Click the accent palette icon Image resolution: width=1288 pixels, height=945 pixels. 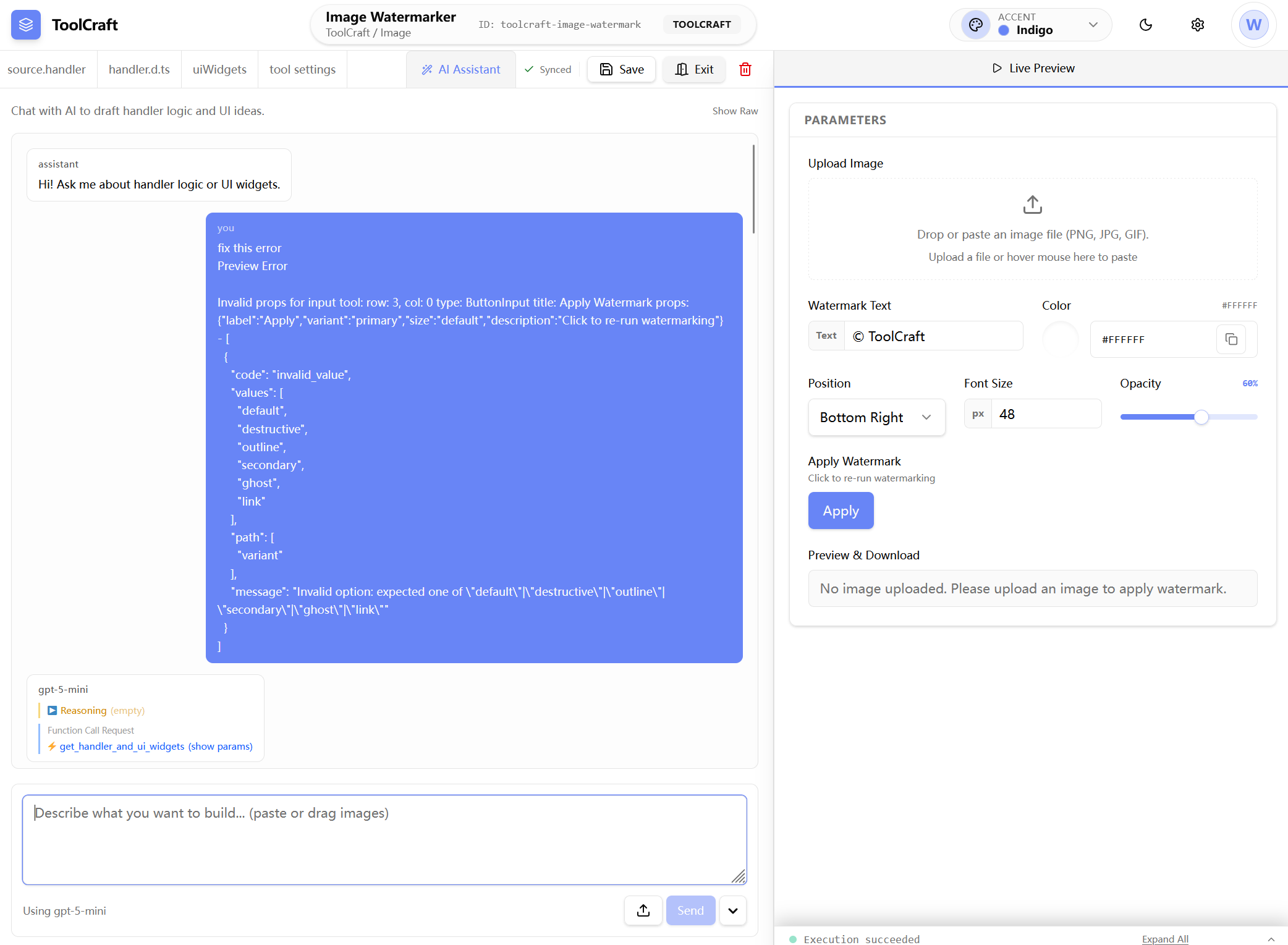[x=975, y=25]
